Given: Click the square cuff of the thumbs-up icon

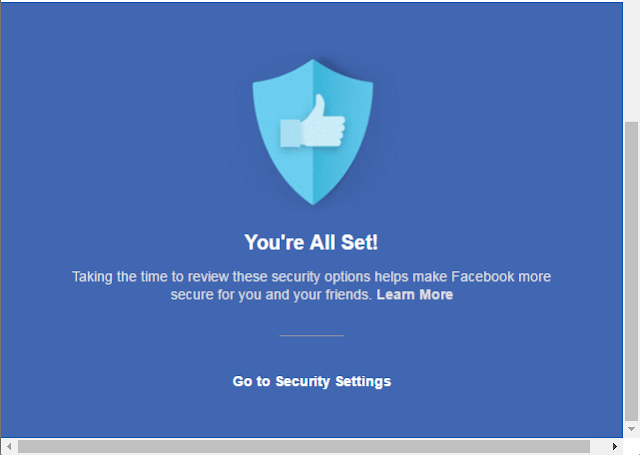Looking at the screenshot, I should click(x=291, y=133).
